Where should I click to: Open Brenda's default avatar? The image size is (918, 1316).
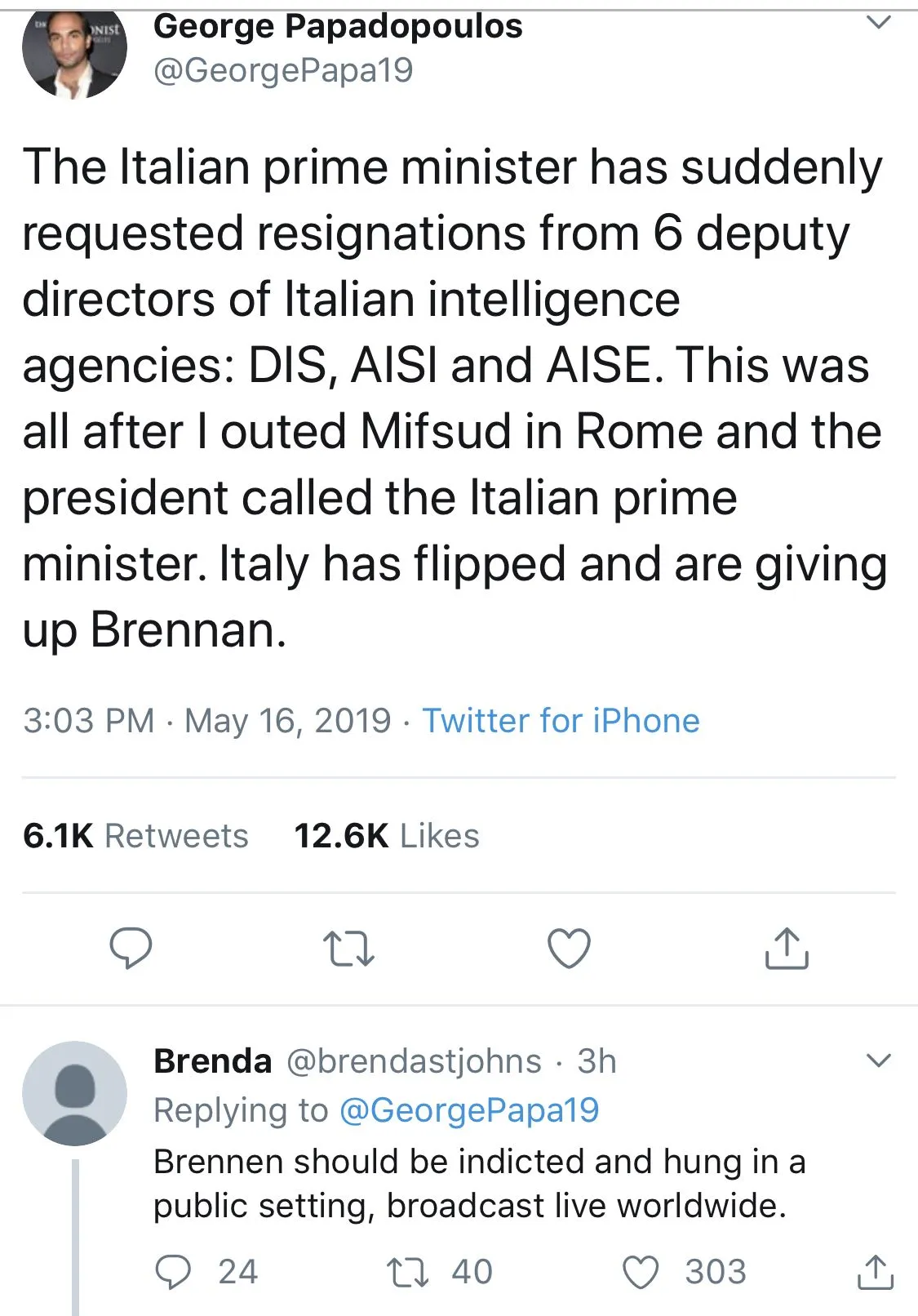(74, 1092)
